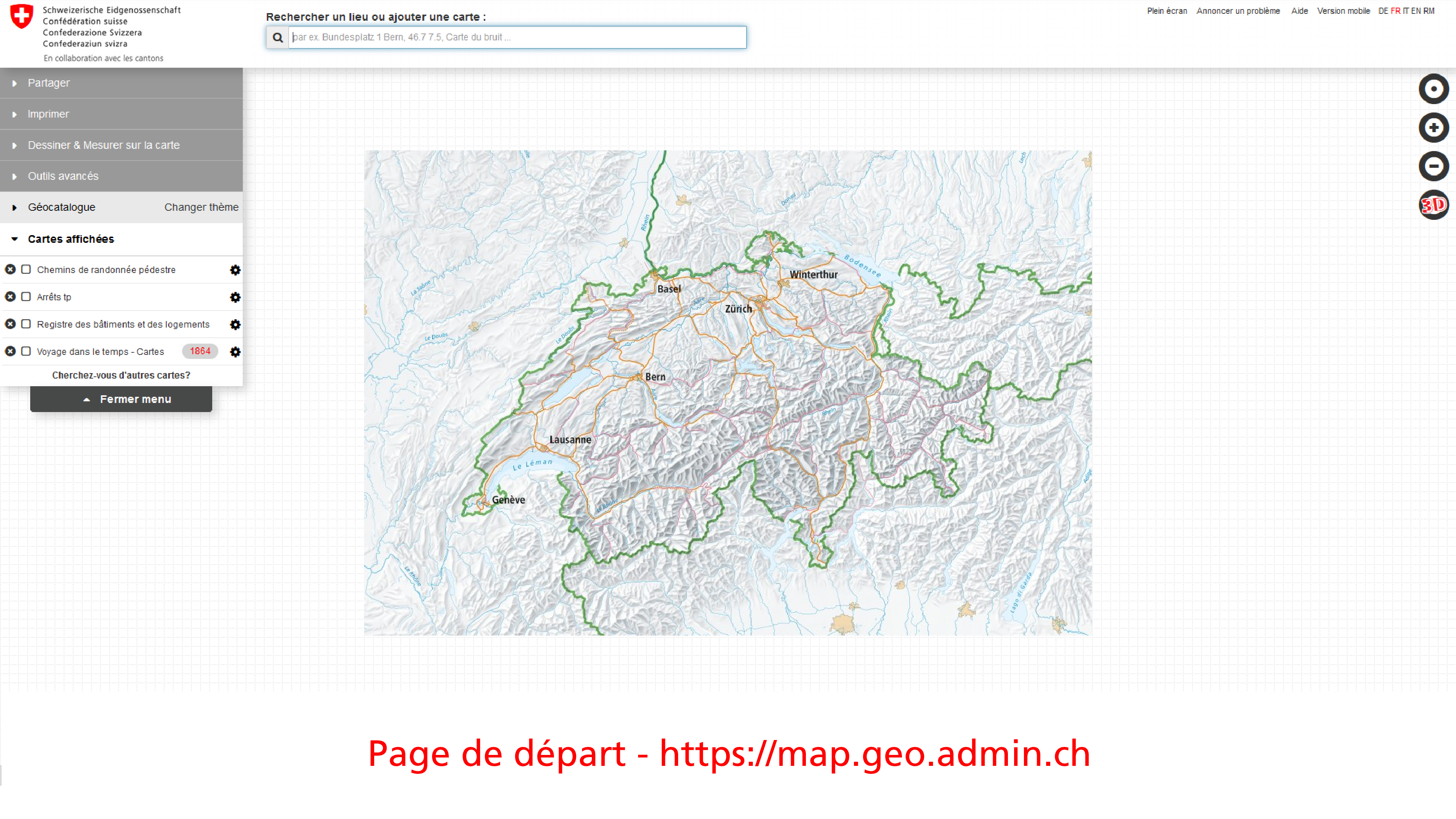The height and width of the screenshot is (819, 1456).
Task: Click the Changer thème link
Action: [201, 207]
